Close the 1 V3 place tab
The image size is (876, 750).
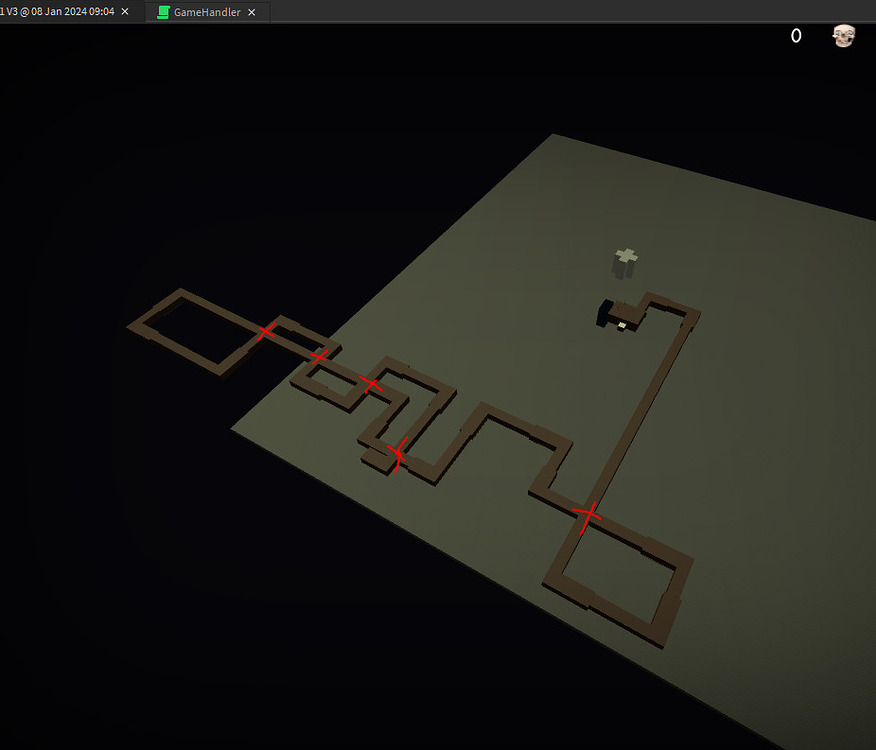(x=124, y=12)
